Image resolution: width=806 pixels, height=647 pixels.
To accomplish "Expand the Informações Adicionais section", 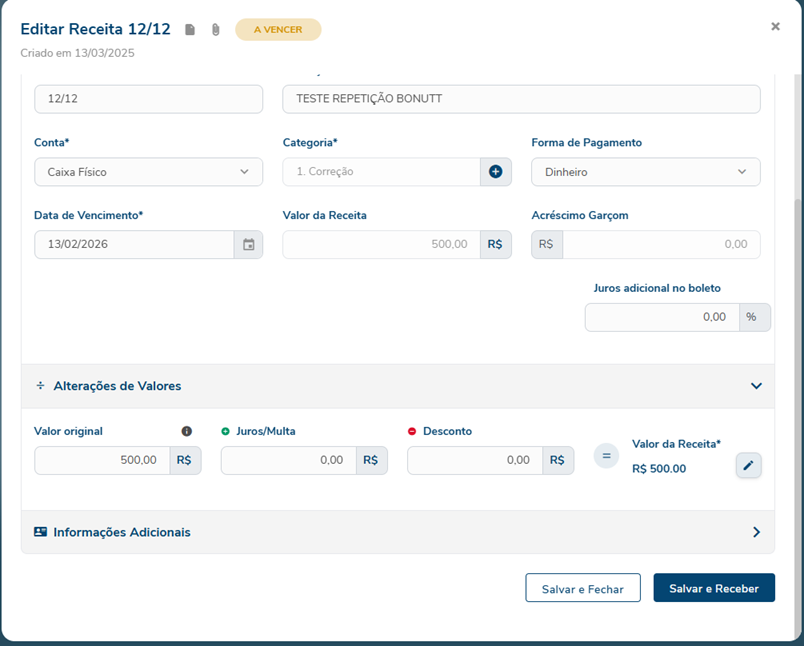I will point(756,532).
